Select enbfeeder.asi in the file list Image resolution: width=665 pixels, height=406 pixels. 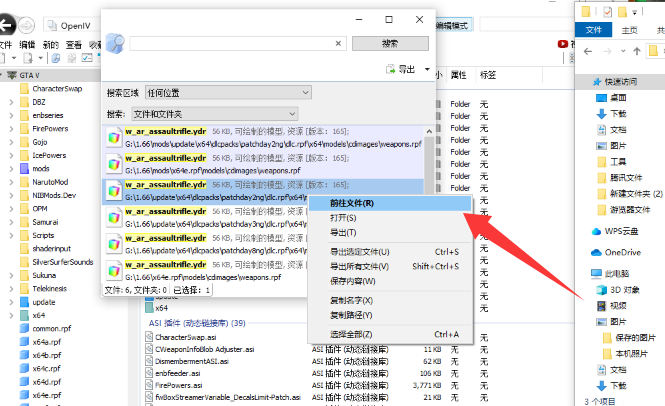click(x=177, y=373)
